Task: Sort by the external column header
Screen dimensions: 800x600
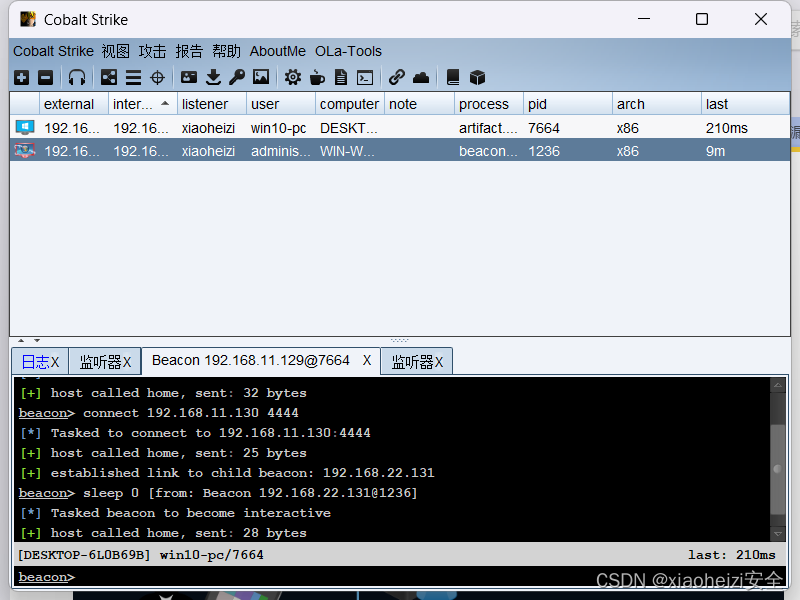Action: pyautogui.click(x=74, y=104)
